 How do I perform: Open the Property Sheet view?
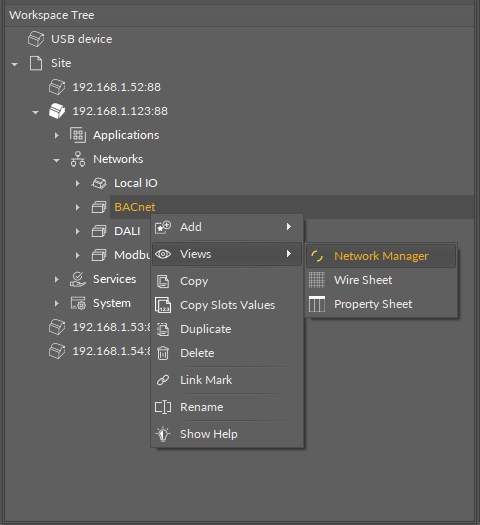tap(381, 304)
